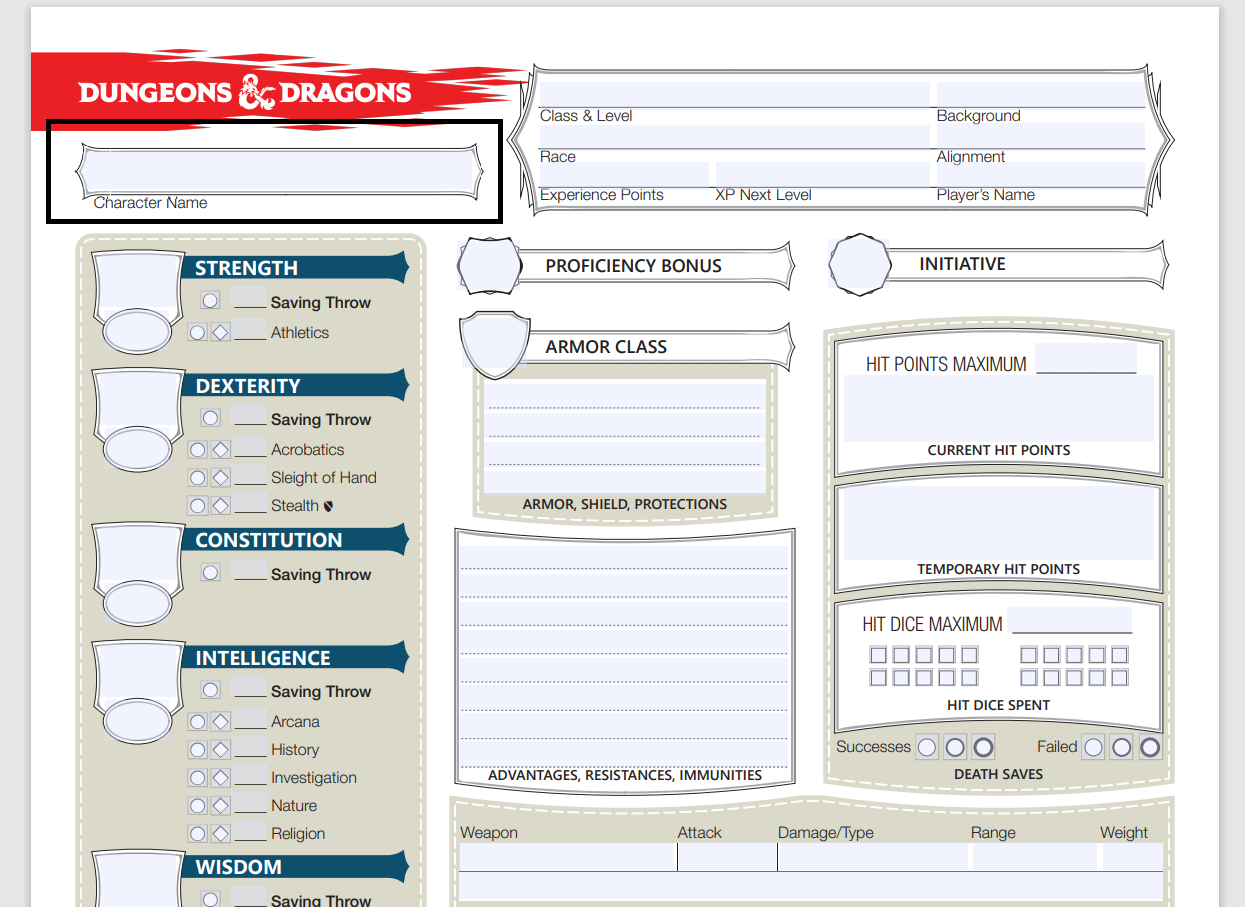Mark first death save Success circle

927,747
